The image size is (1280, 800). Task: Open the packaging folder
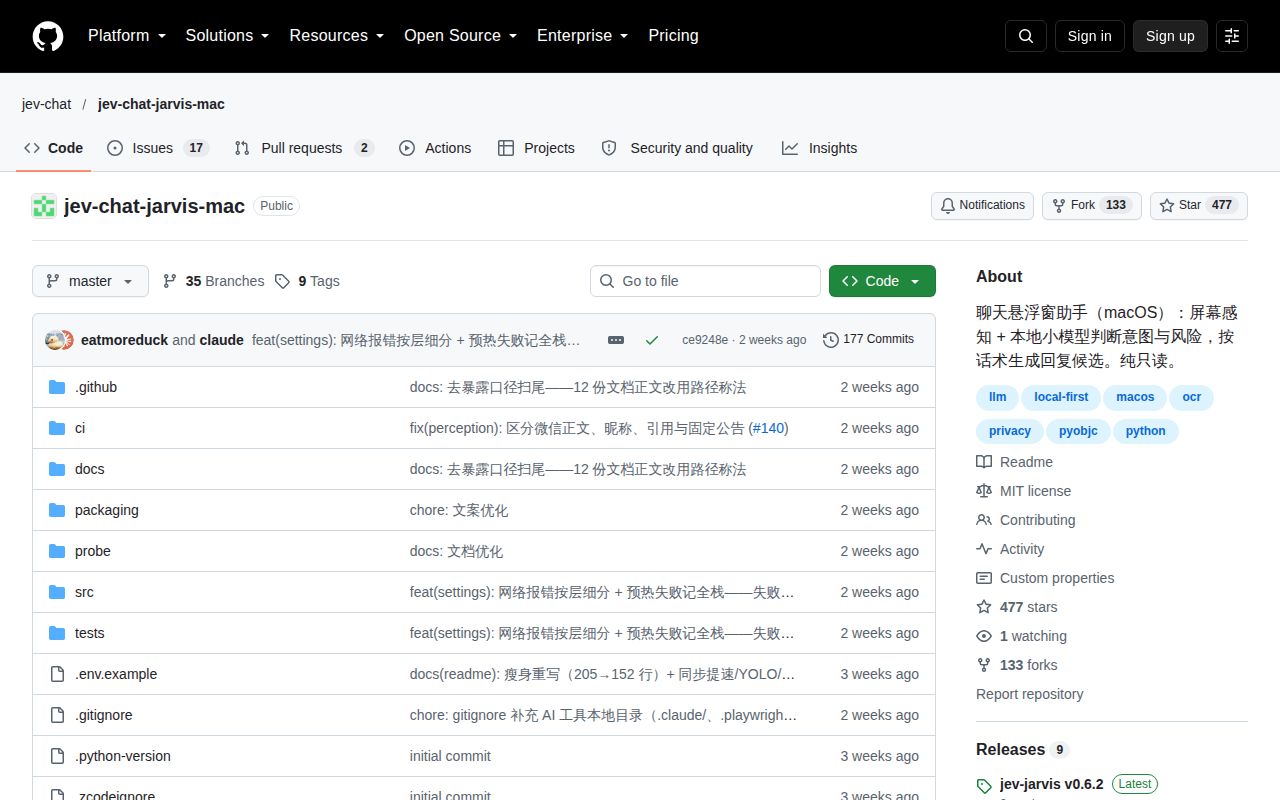coord(107,510)
